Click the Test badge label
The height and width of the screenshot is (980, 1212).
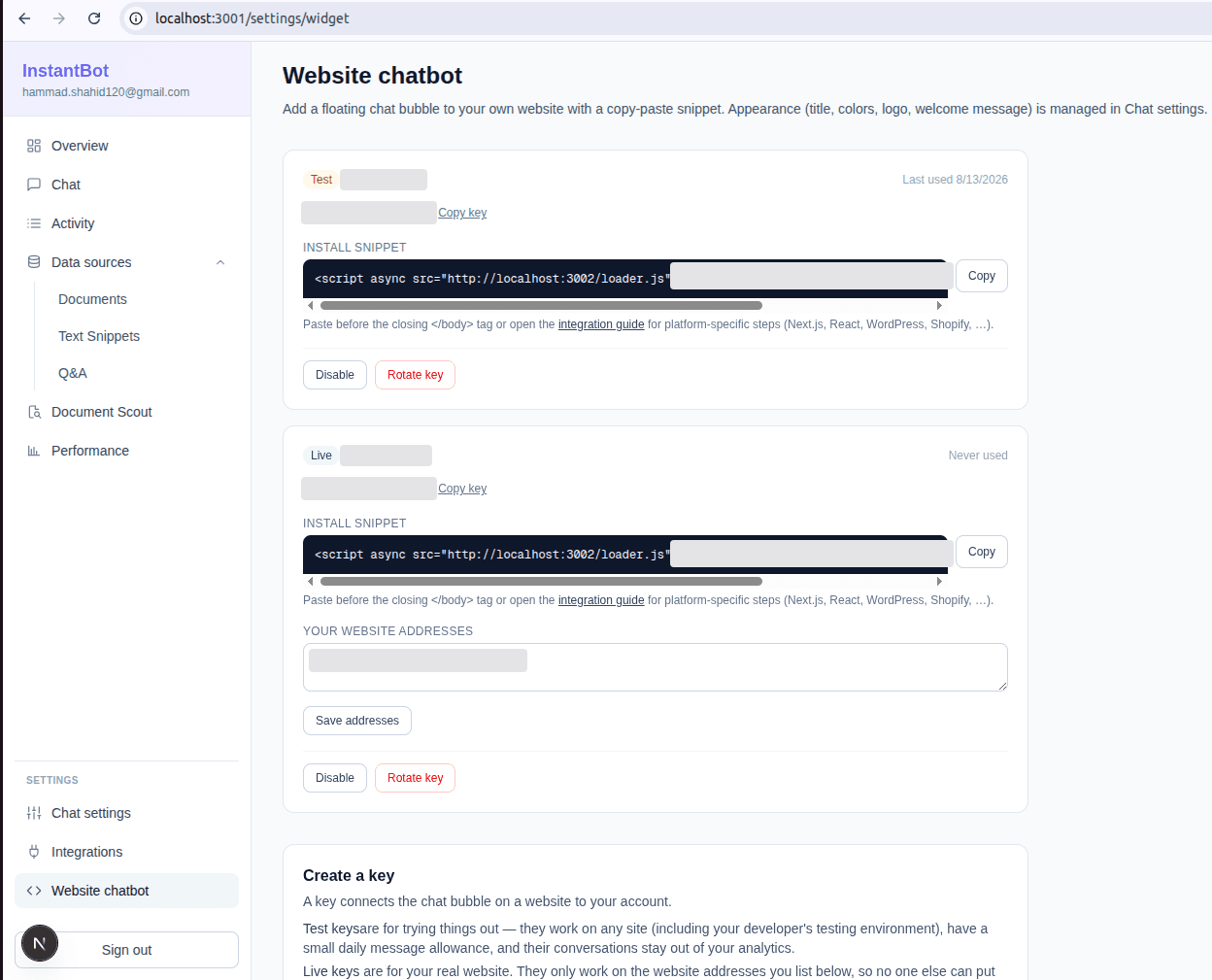(321, 180)
